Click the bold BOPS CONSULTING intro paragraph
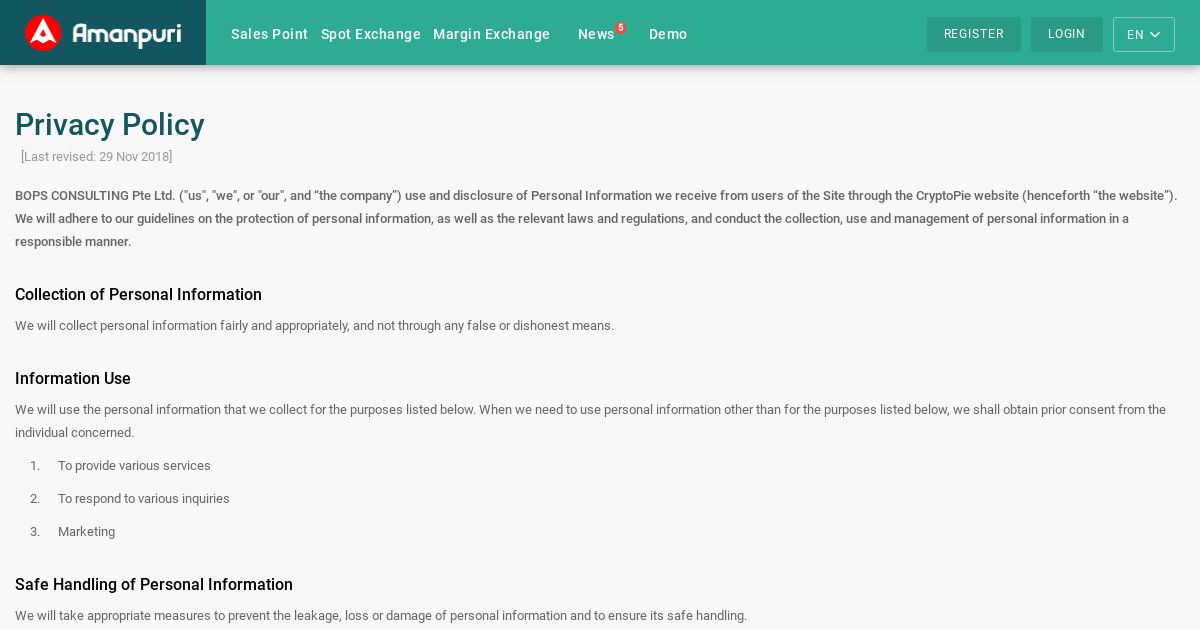The height and width of the screenshot is (630, 1200). coord(597,219)
